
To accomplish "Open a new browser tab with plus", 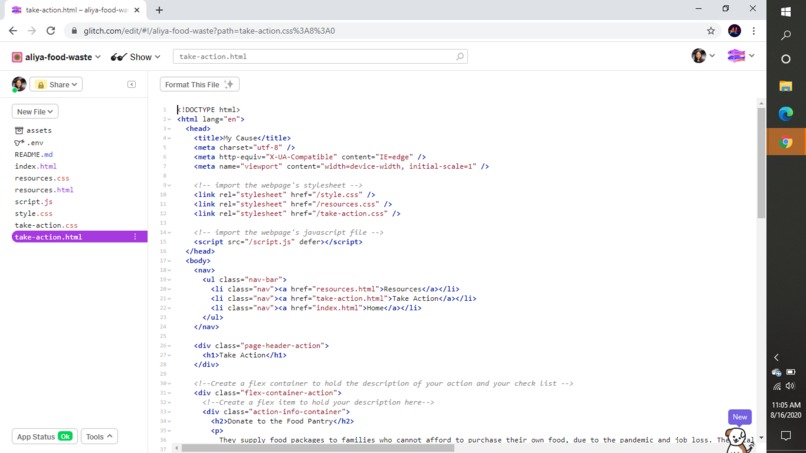I will tap(159, 10).
